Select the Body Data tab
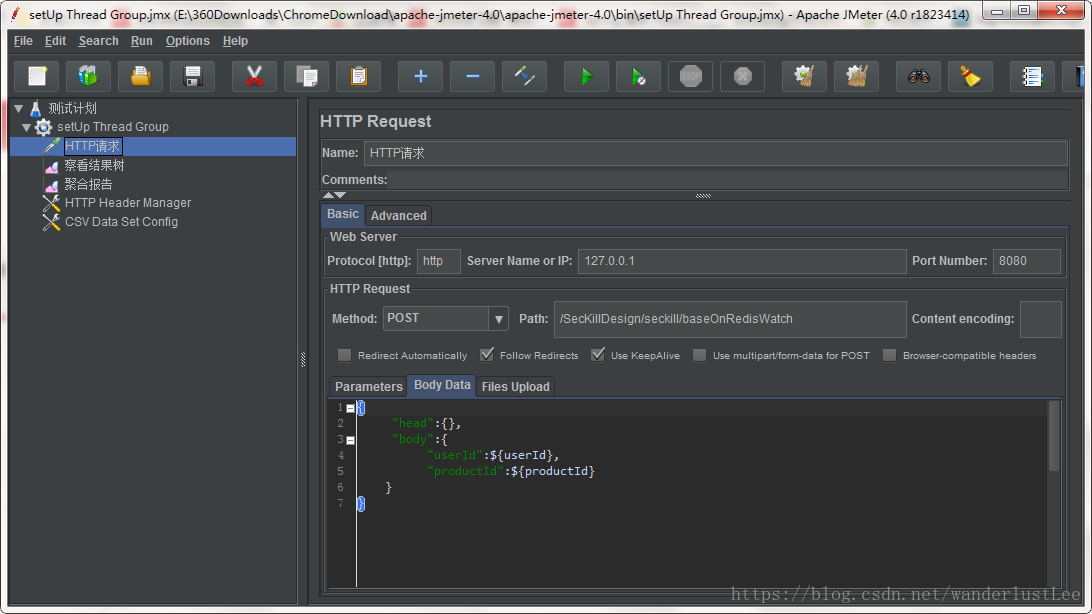 pos(442,385)
